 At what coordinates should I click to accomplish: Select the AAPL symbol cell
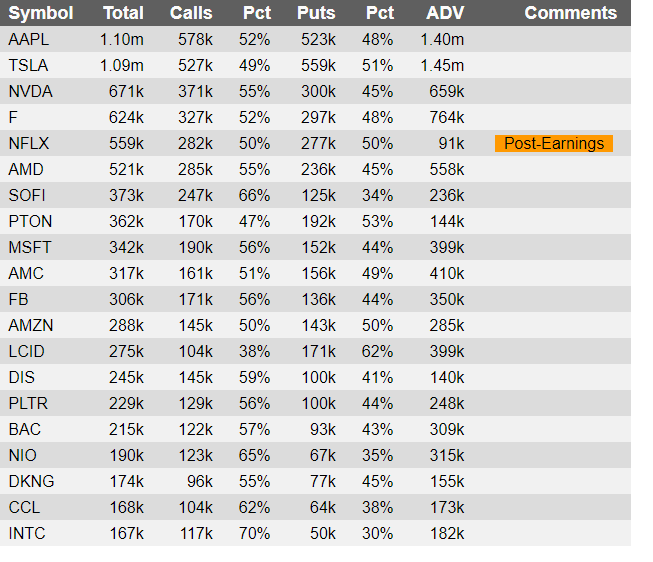click(28, 39)
